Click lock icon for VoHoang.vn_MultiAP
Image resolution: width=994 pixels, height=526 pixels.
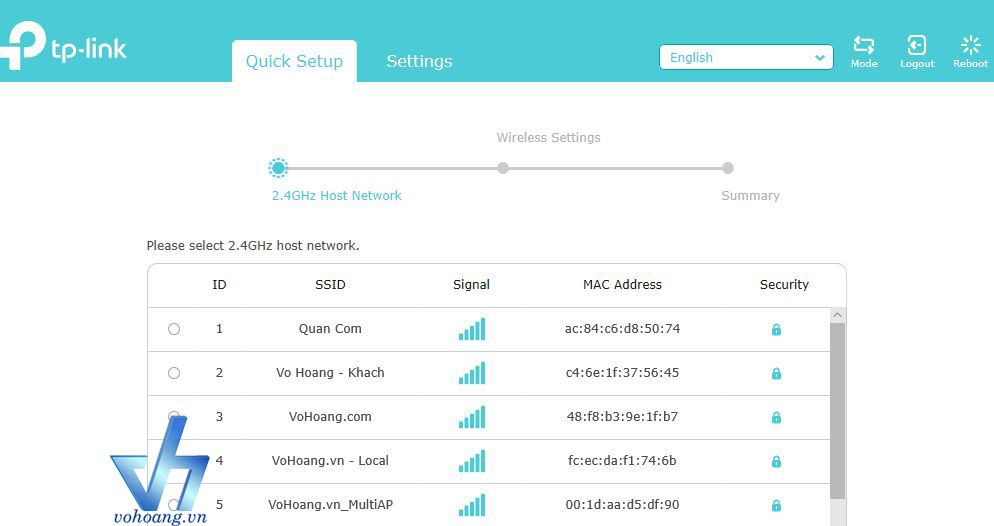[776, 505]
